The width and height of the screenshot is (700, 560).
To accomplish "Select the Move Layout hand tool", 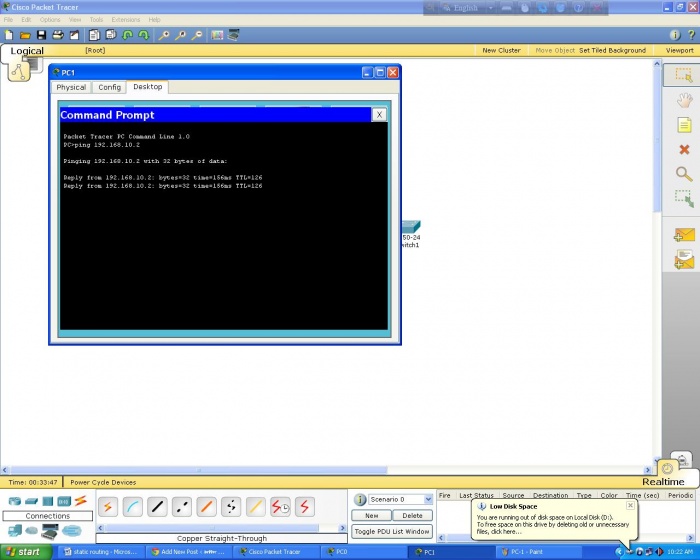I will [x=684, y=100].
